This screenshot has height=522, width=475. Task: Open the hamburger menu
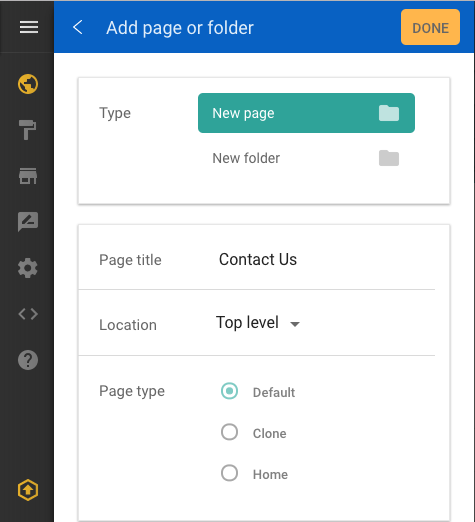[29, 27]
